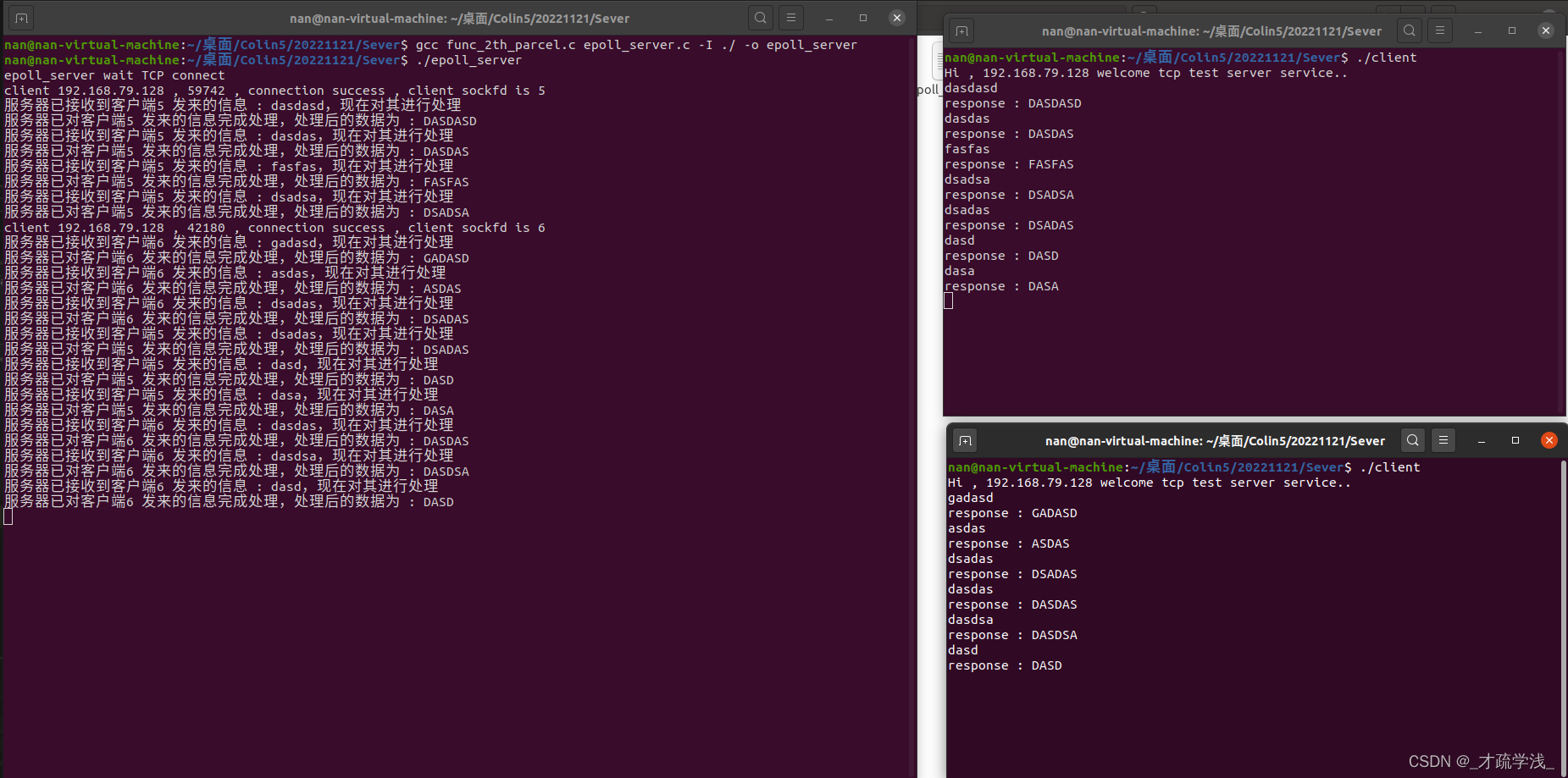The height and width of the screenshot is (778, 1568).
Task: Click the 'response : GADASD' output line
Action: click(1012, 512)
